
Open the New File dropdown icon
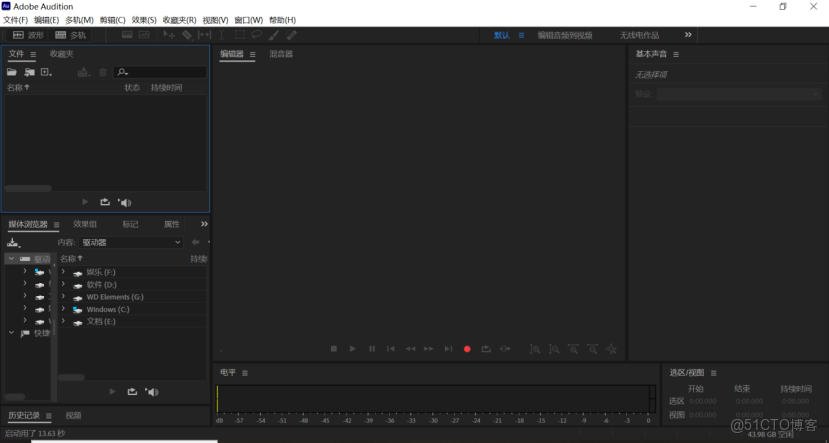point(47,72)
